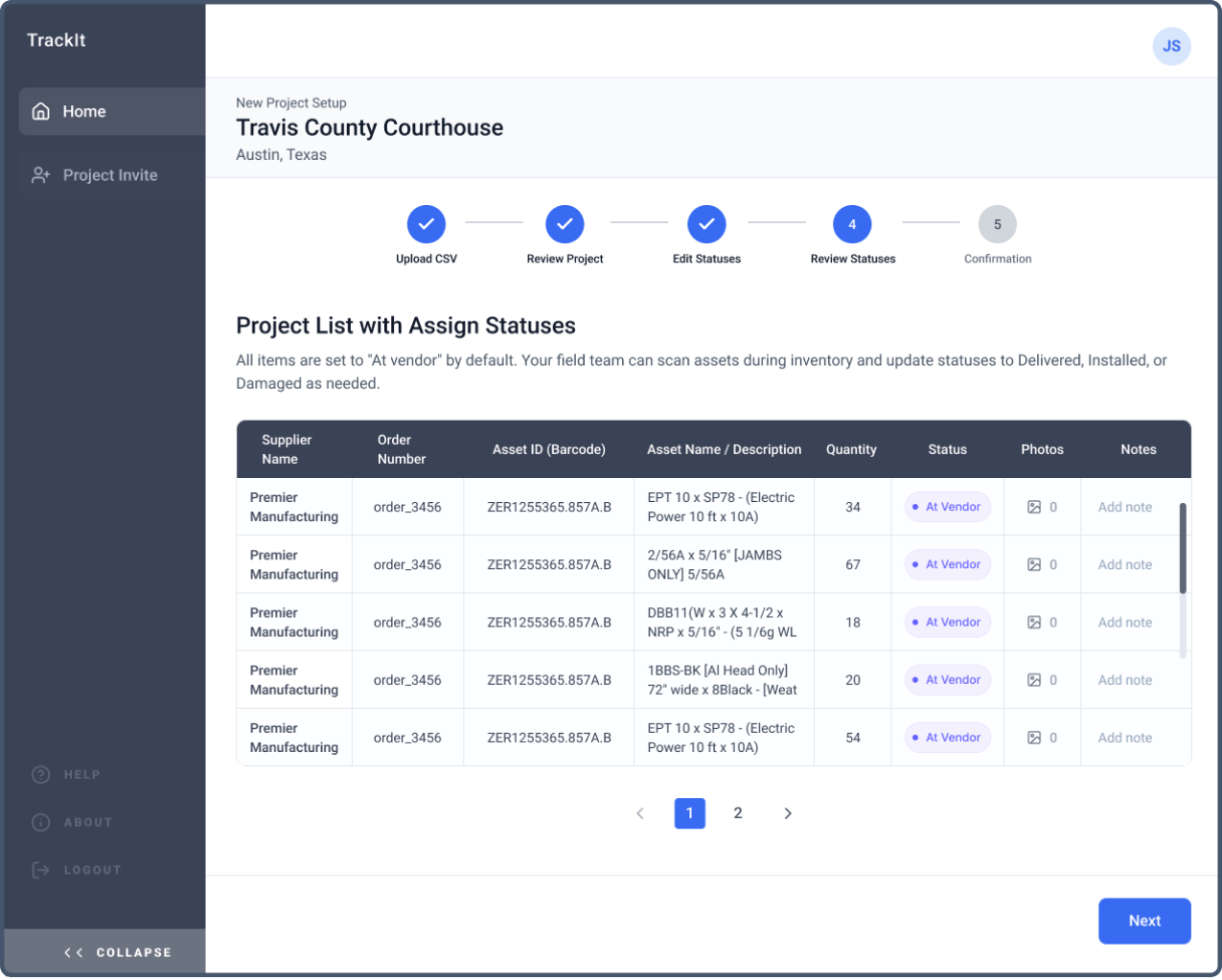Select page 1 in pagination
Viewport: 1222px width, 980px height.
coord(690,813)
